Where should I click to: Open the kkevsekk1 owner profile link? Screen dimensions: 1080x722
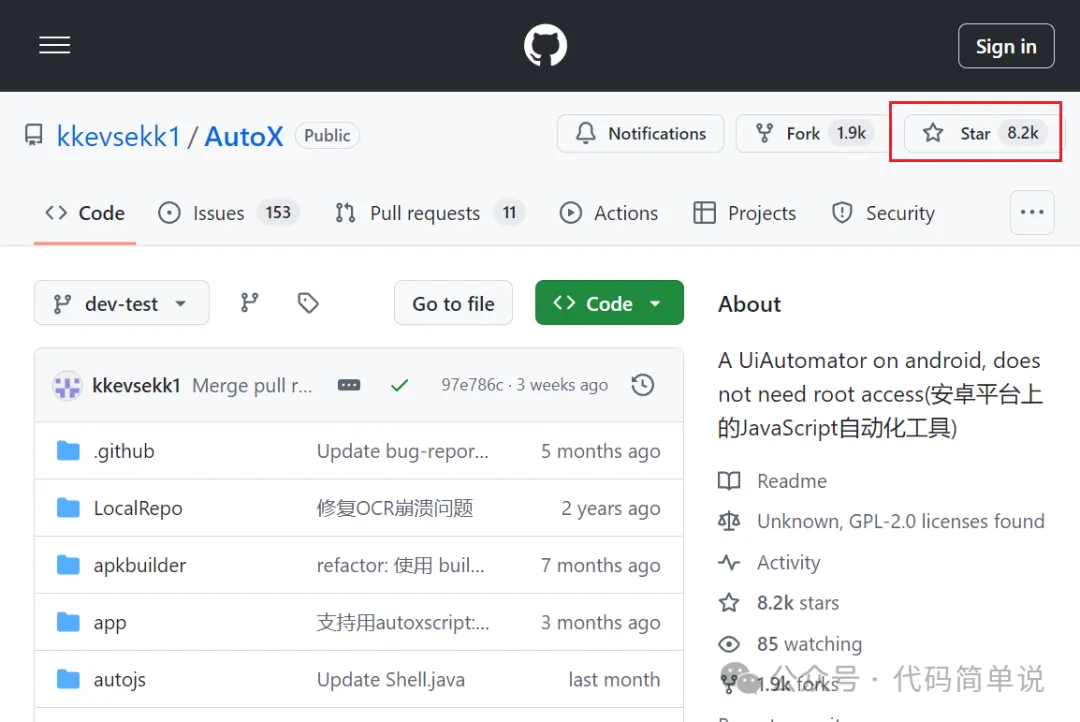click(118, 136)
